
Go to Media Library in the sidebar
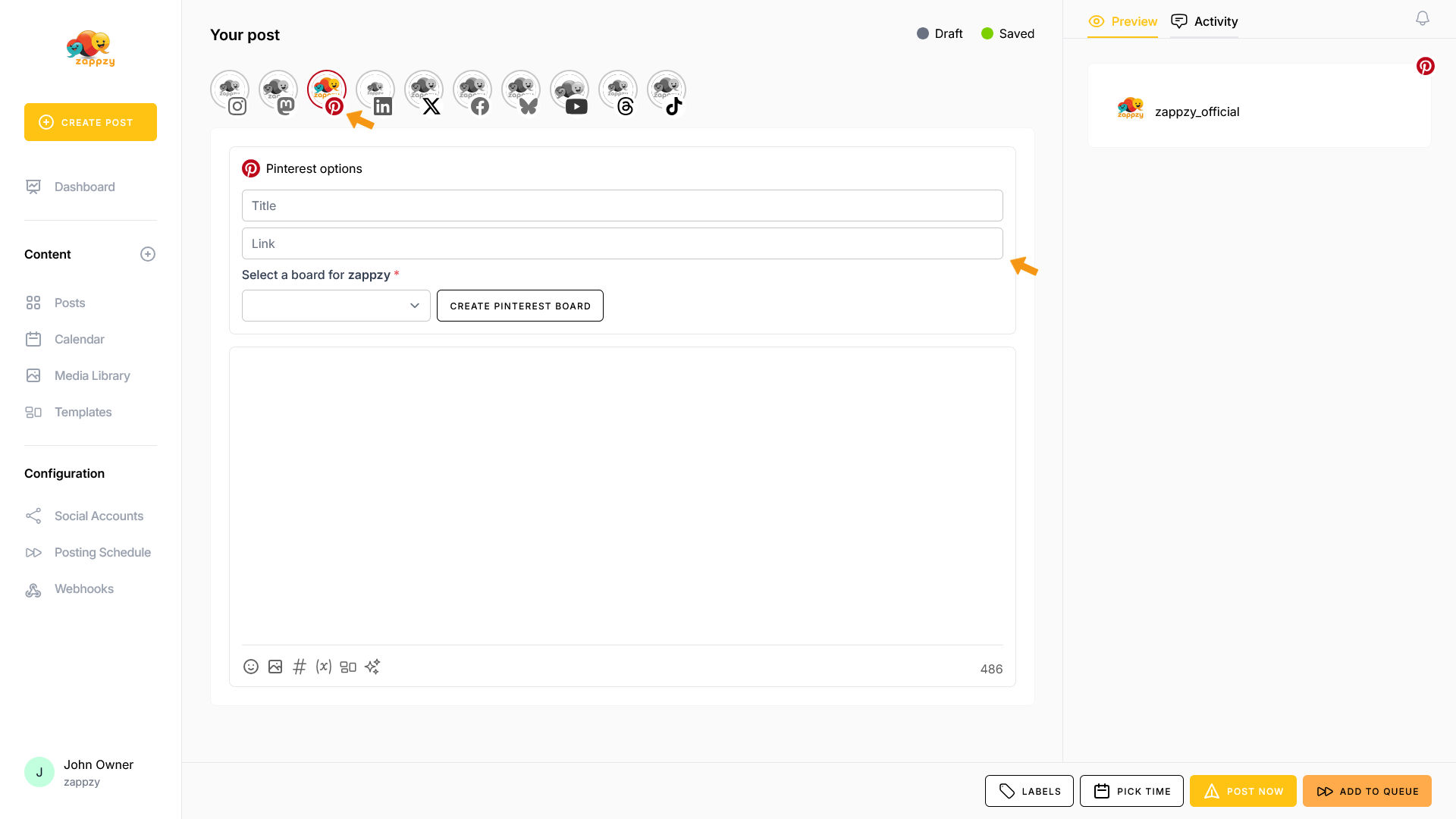coord(92,375)
